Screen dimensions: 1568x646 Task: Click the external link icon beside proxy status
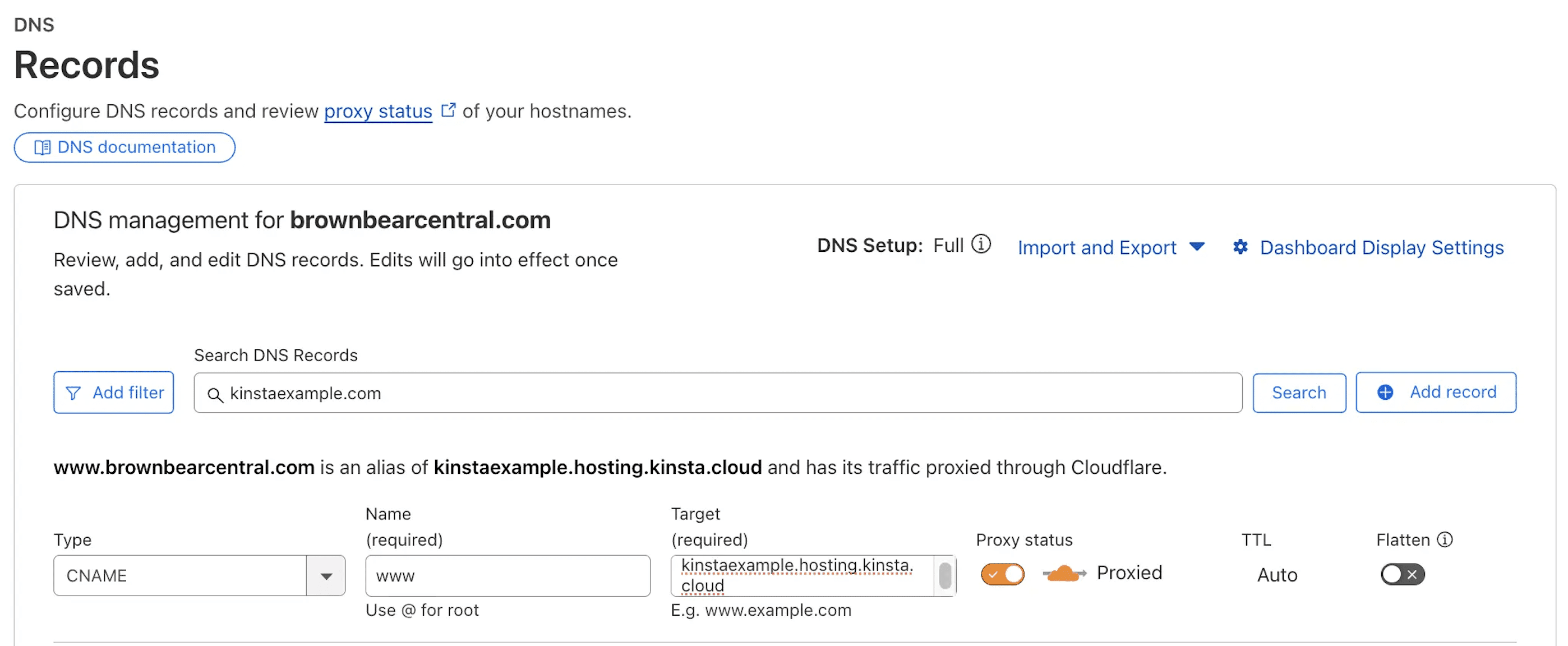point(448,109)
